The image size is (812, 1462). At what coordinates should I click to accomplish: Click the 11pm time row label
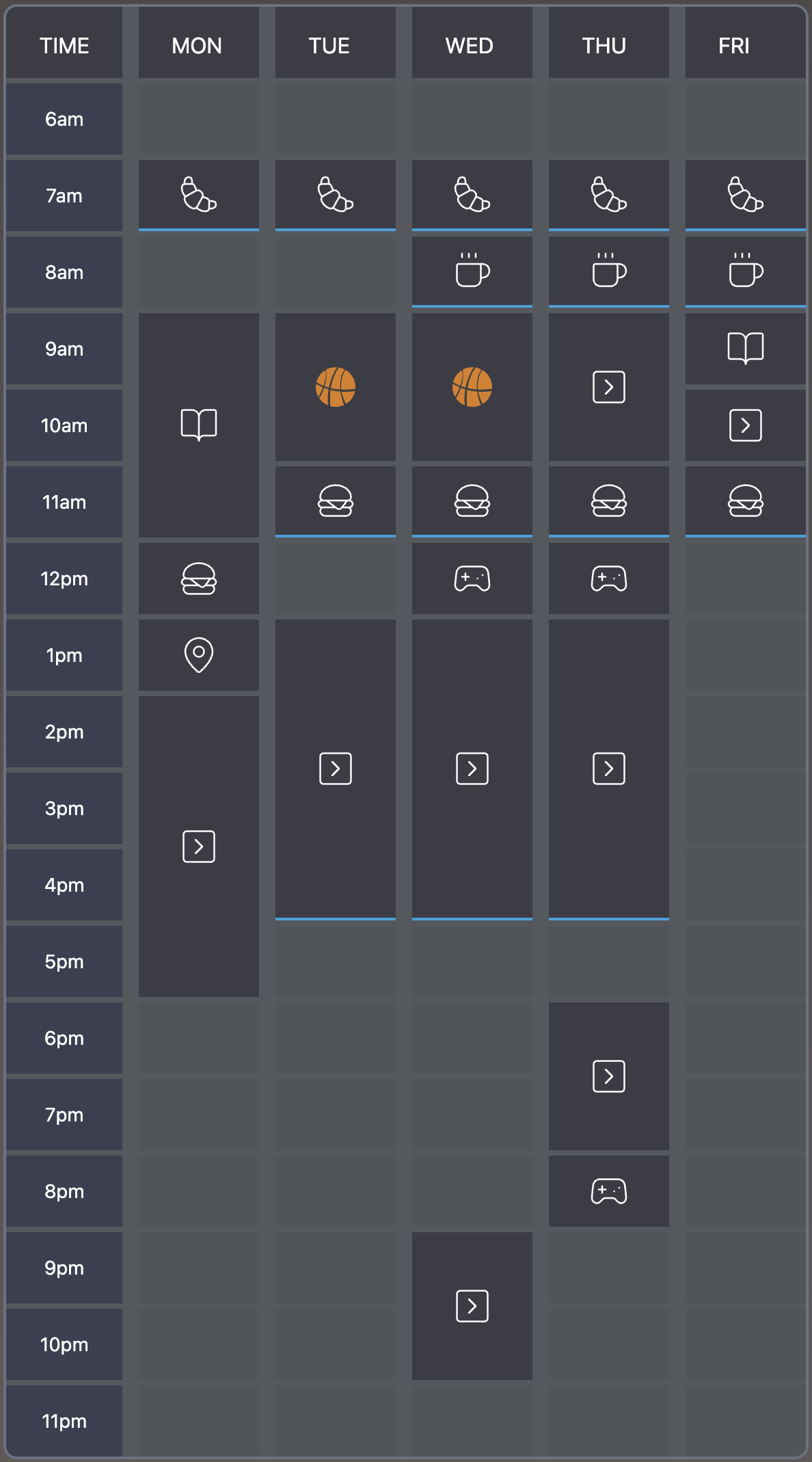[64, 1421]
